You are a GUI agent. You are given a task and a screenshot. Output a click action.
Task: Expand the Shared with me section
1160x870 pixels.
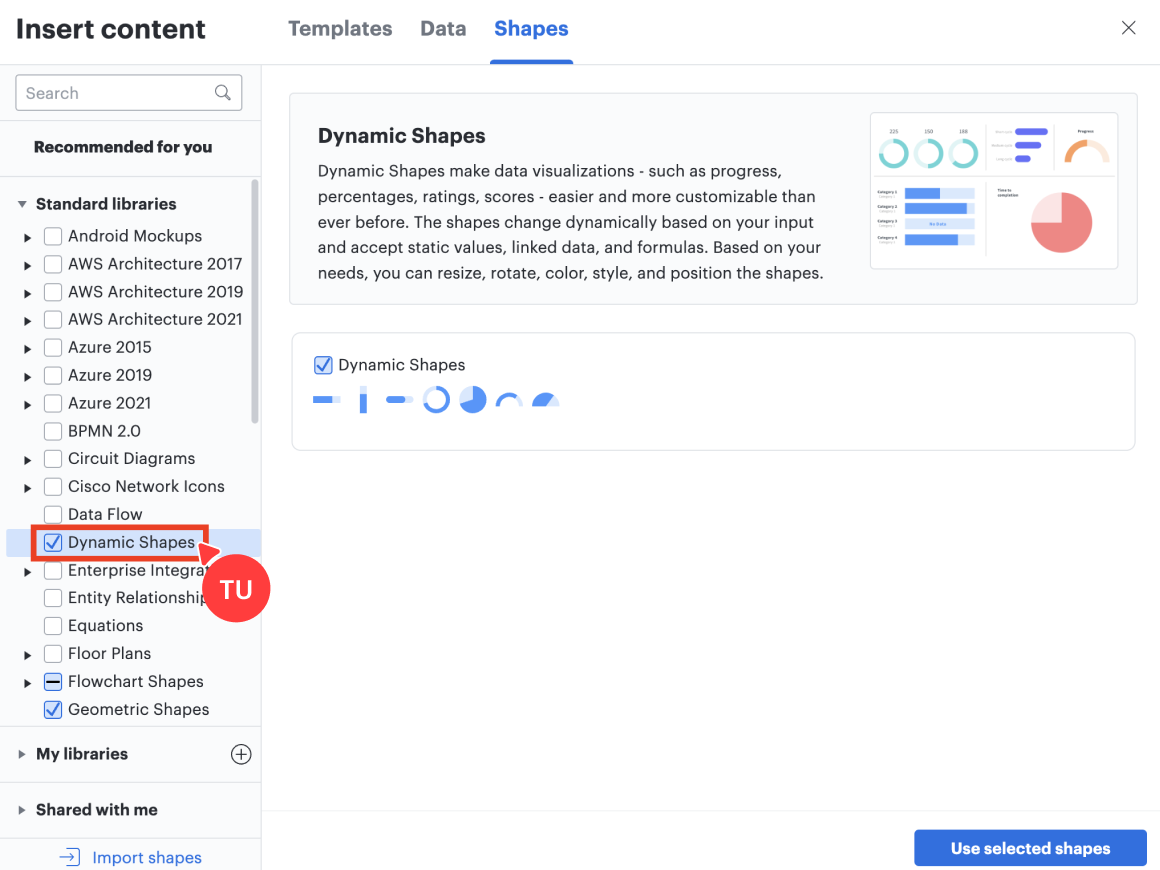point(22,810)
